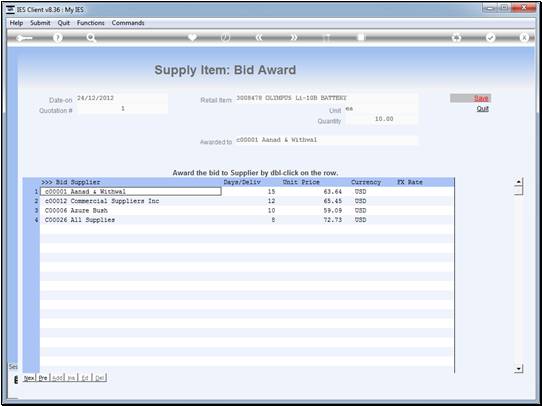The width and height of the screenshot is (542, 406).
Task: Click the checkmark submit icon
Action: [490, 38]
